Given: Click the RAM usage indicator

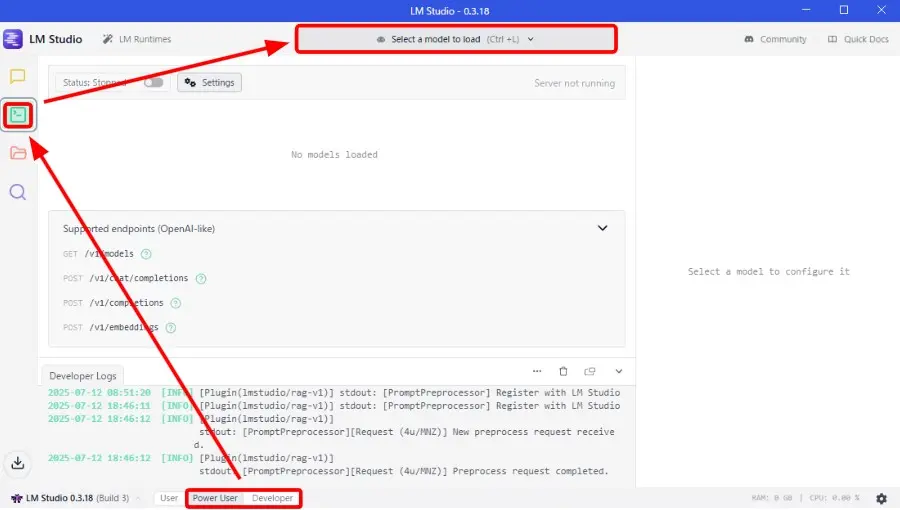Looking at the screenshot, I should tap(771, 498).
